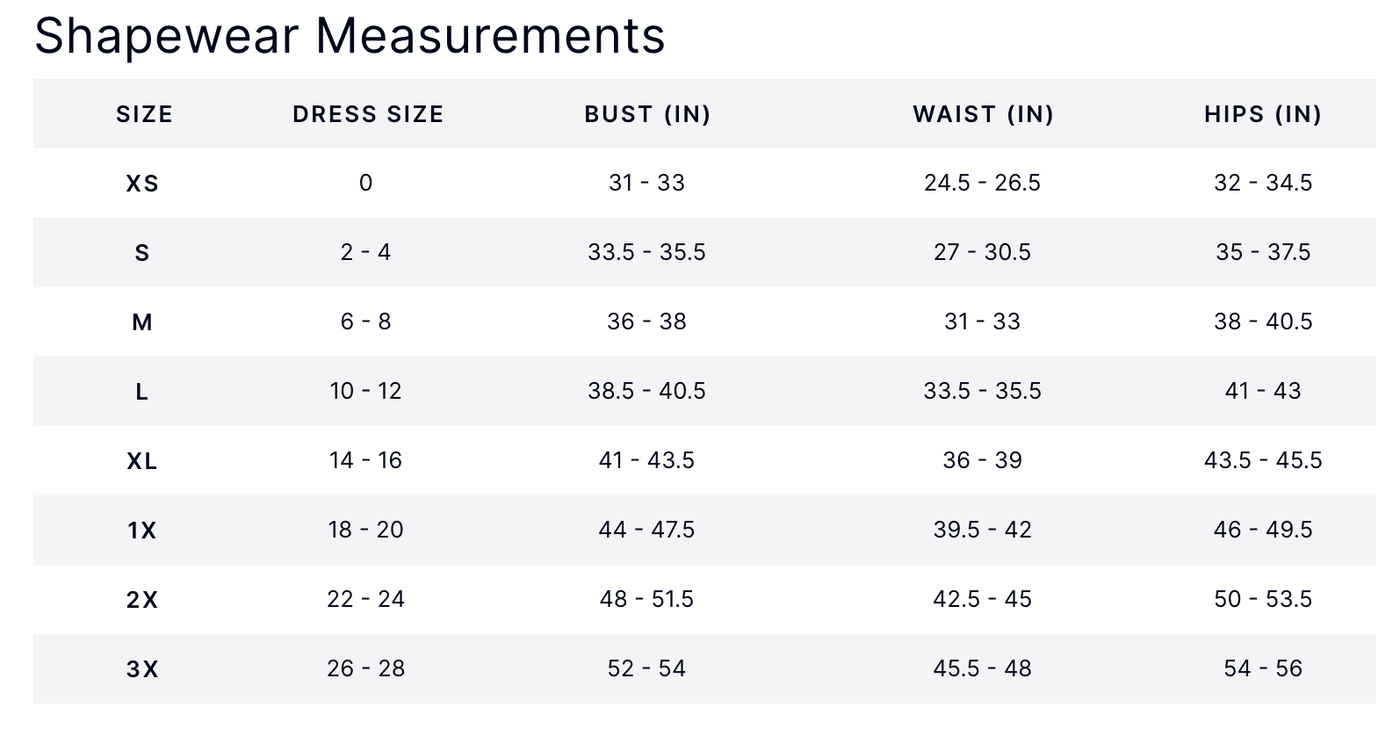Select the 2X size row label
This screenshot has width=1400, height=729.
tap(142, 600)
